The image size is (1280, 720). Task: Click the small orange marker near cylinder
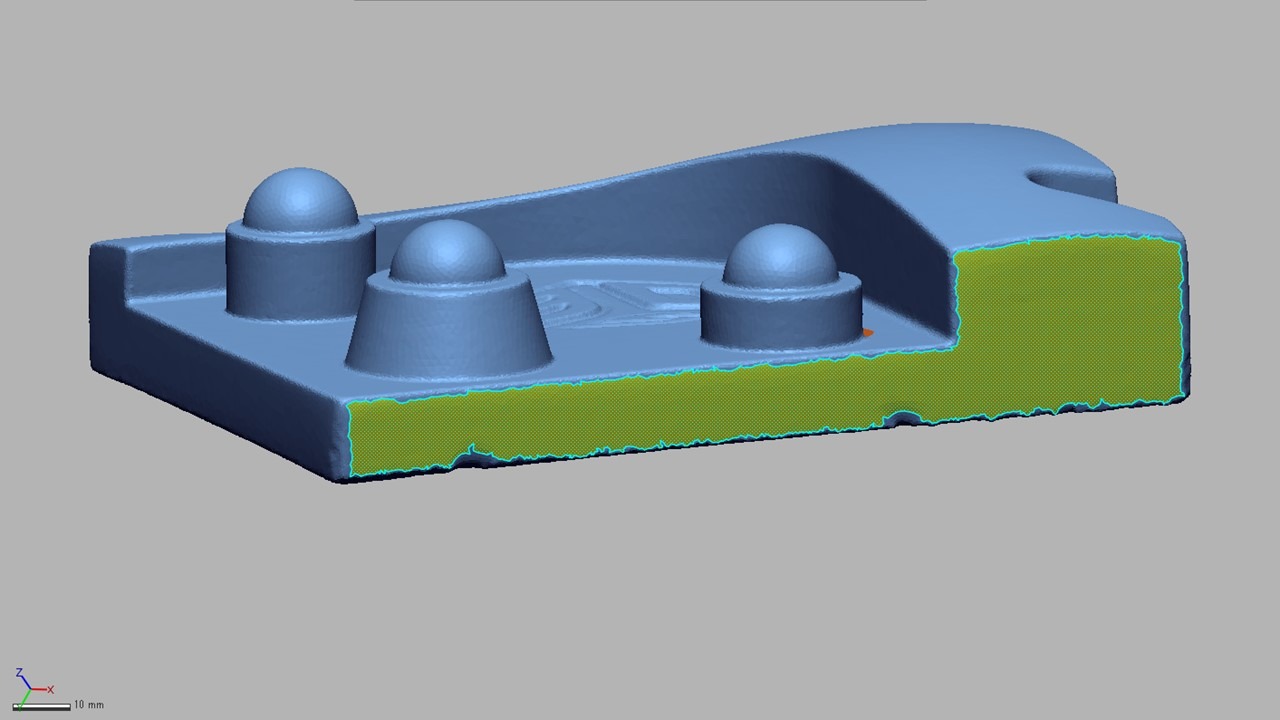(867, 333)
